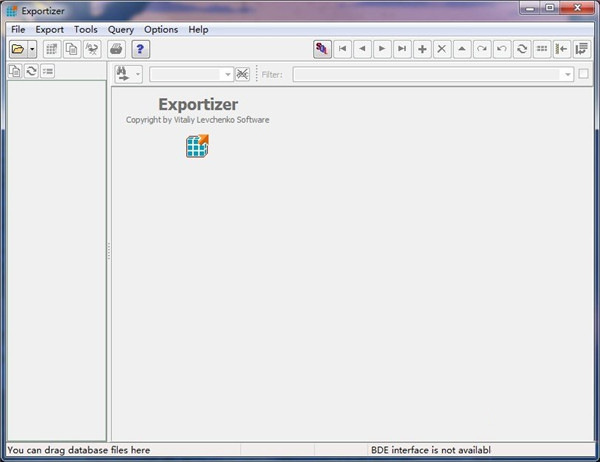Click the plus insert record icon
This screenshot has width=600, height=462.
422,49
